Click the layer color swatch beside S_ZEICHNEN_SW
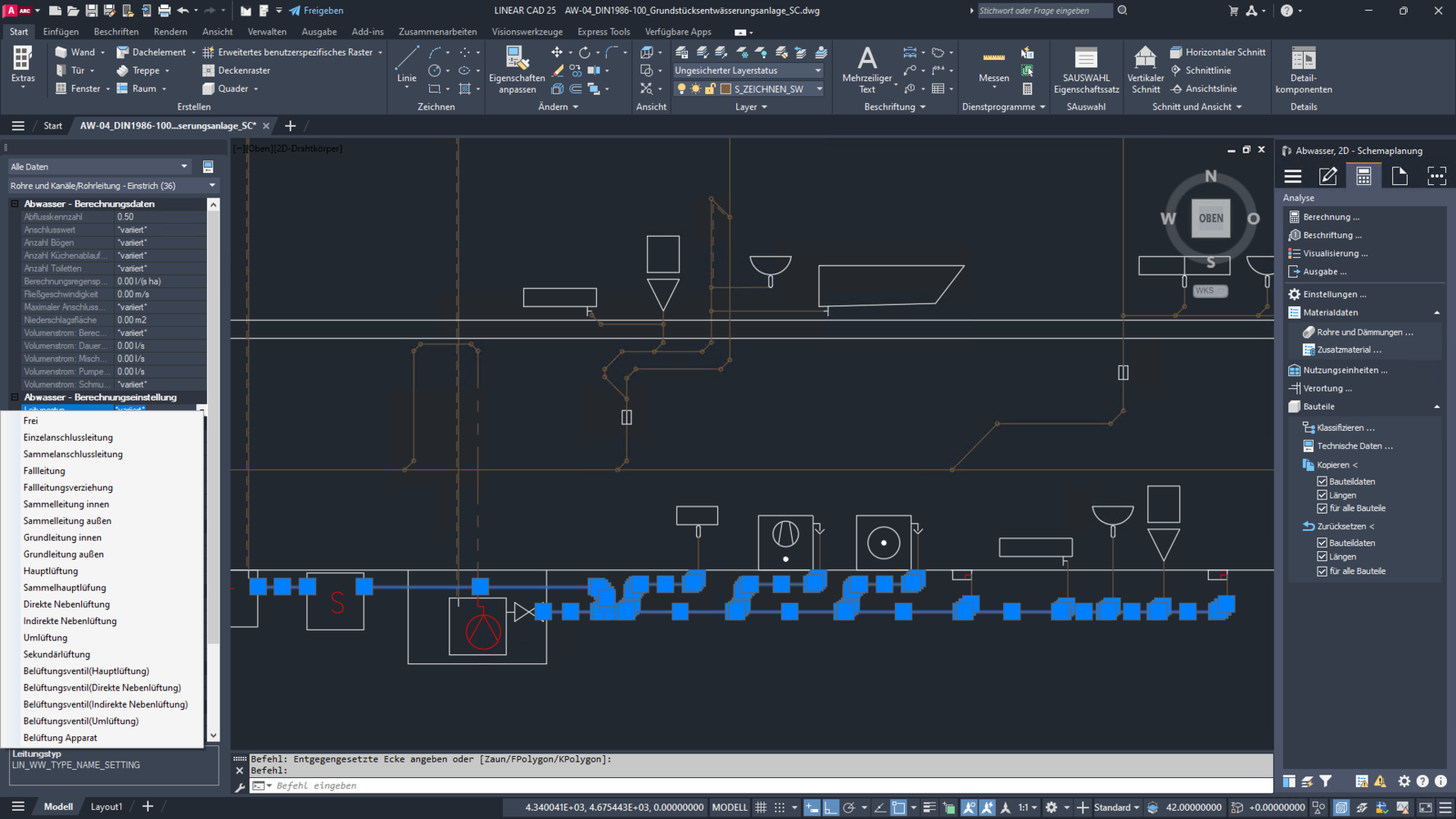The height and width of the screenshot is (819, 1456). click(x=726, y=89)
